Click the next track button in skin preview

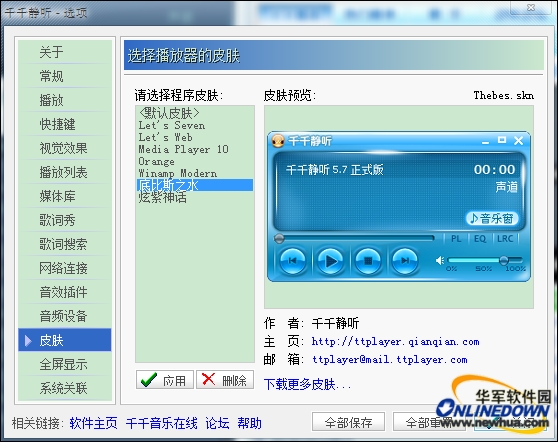pos(405,261)
